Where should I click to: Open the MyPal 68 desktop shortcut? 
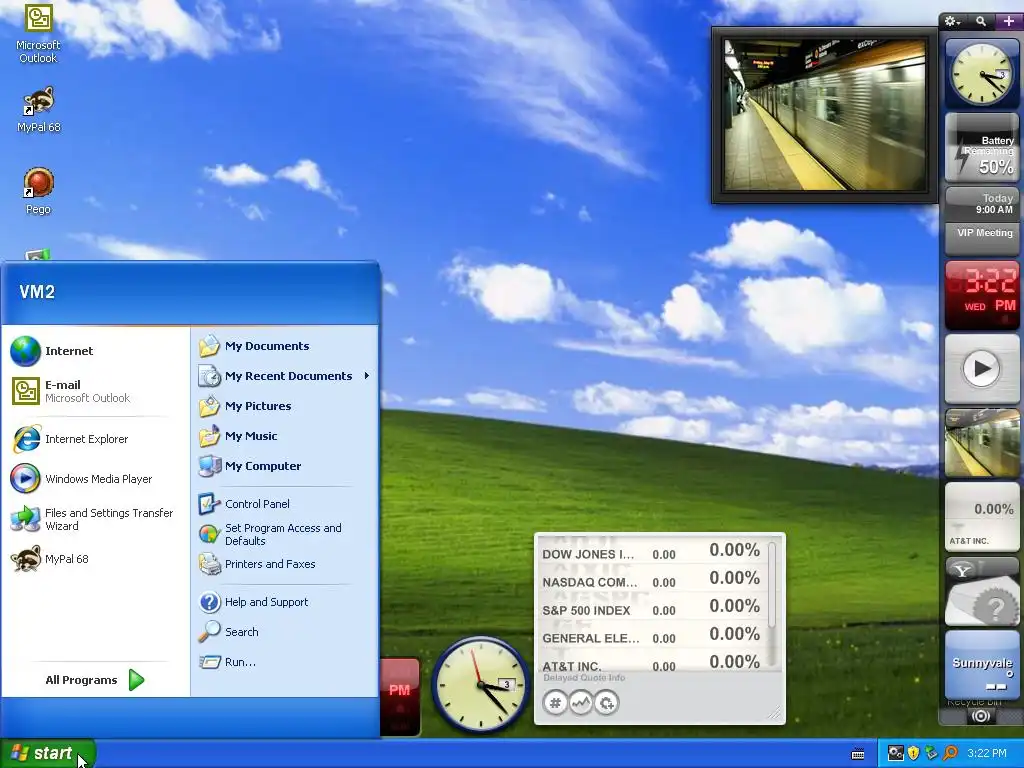click(x=39, y=109)
